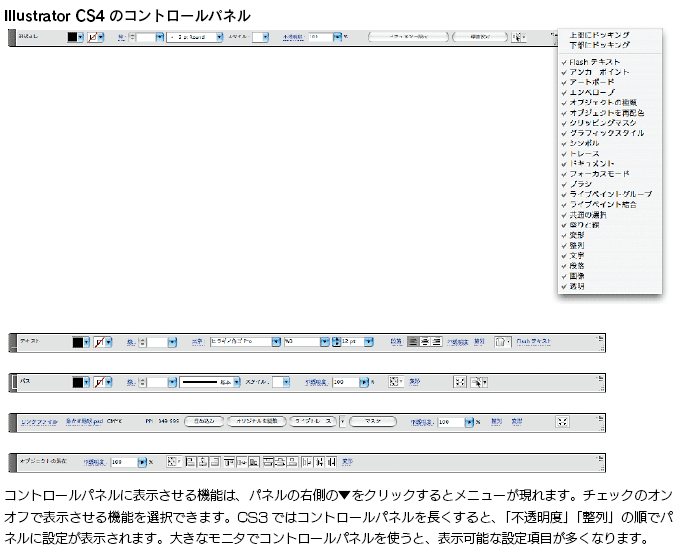Open fill color dropdown in top control bar
This screenshot has height=557, width=681.
80,37
